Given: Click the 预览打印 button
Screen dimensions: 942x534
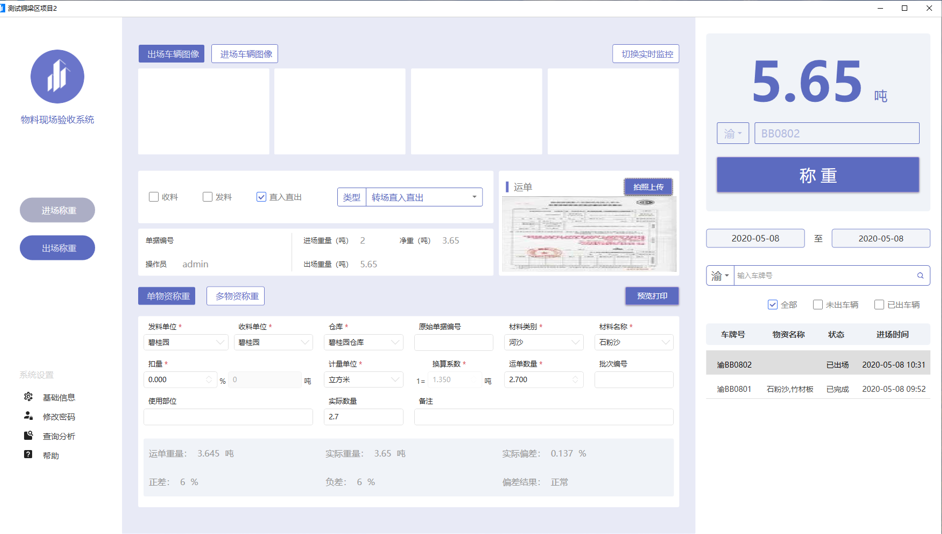Looking at the screenshot, I should pyautogui.click(x=652, y=296).
